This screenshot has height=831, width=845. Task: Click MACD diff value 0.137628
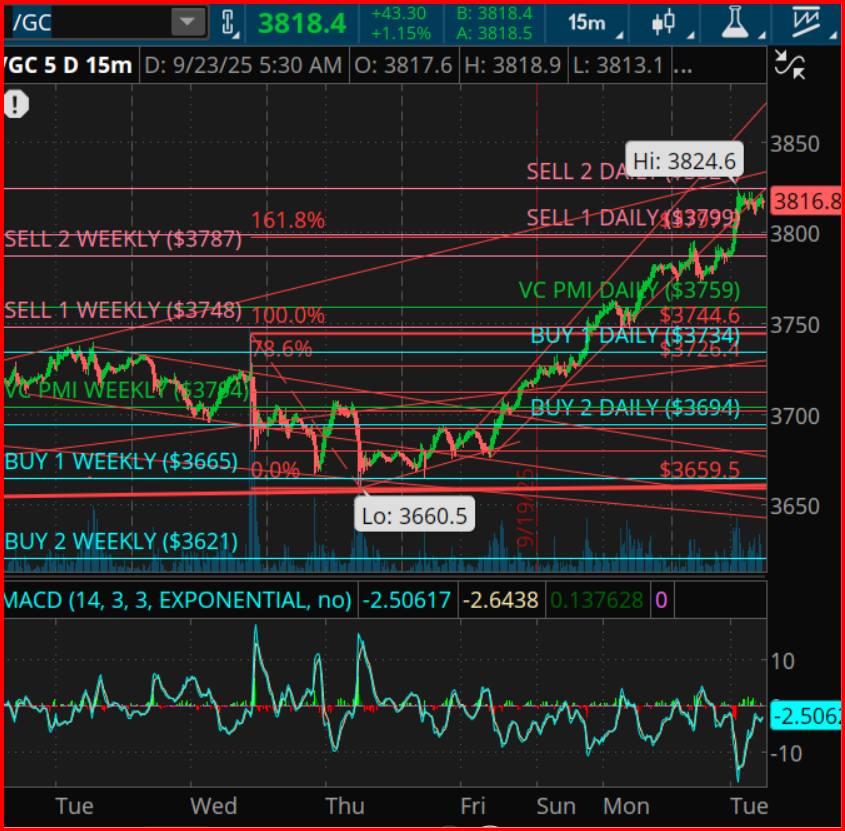point(597,600)
